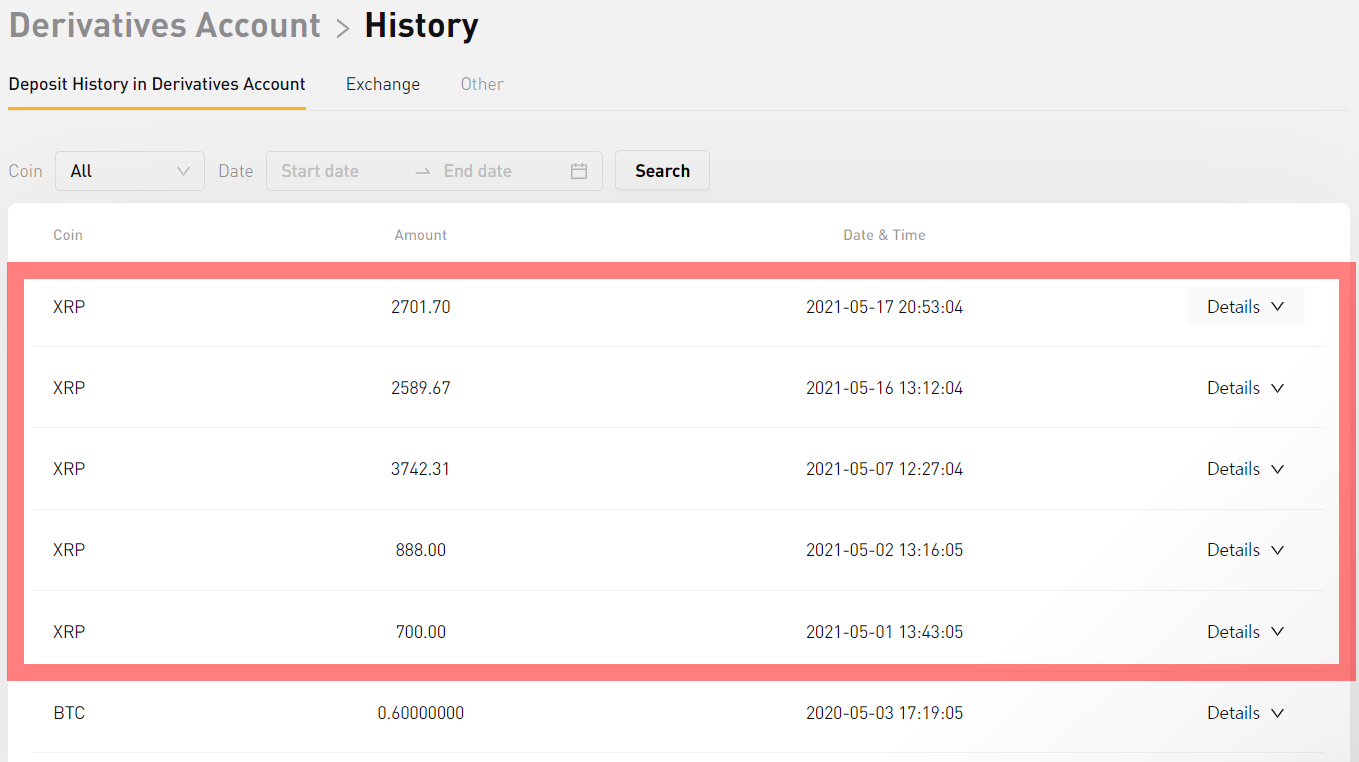
Task: Click the Coin column header
Action: (68, 235)
